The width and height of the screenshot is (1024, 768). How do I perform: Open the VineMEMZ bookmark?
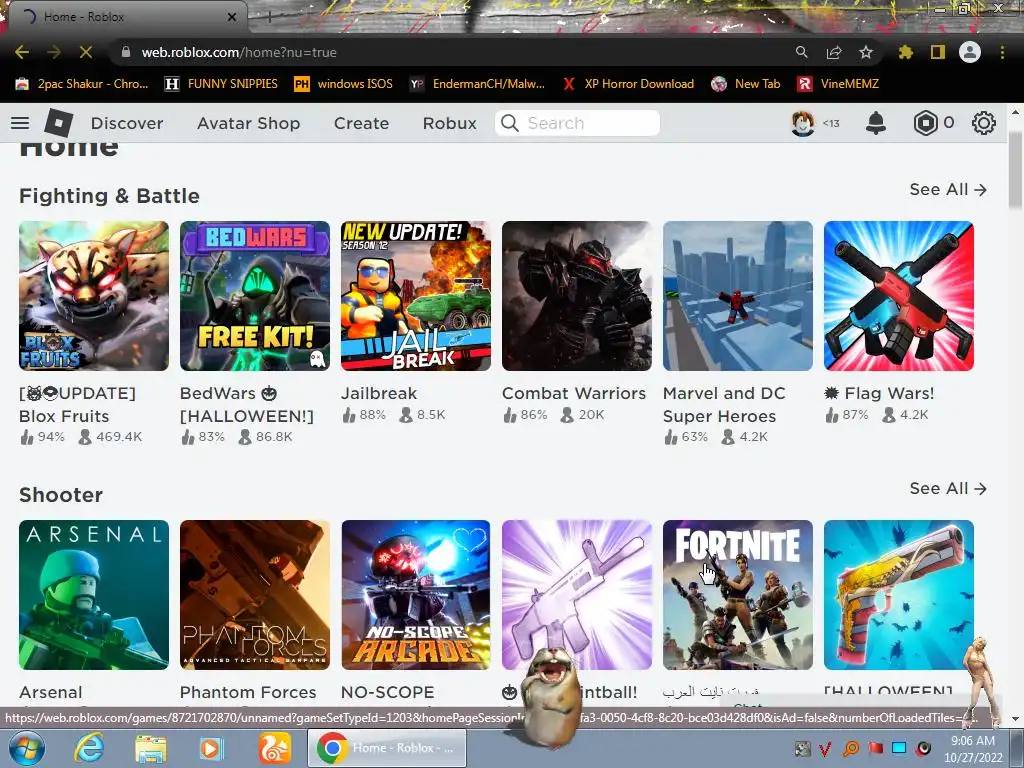839,84
